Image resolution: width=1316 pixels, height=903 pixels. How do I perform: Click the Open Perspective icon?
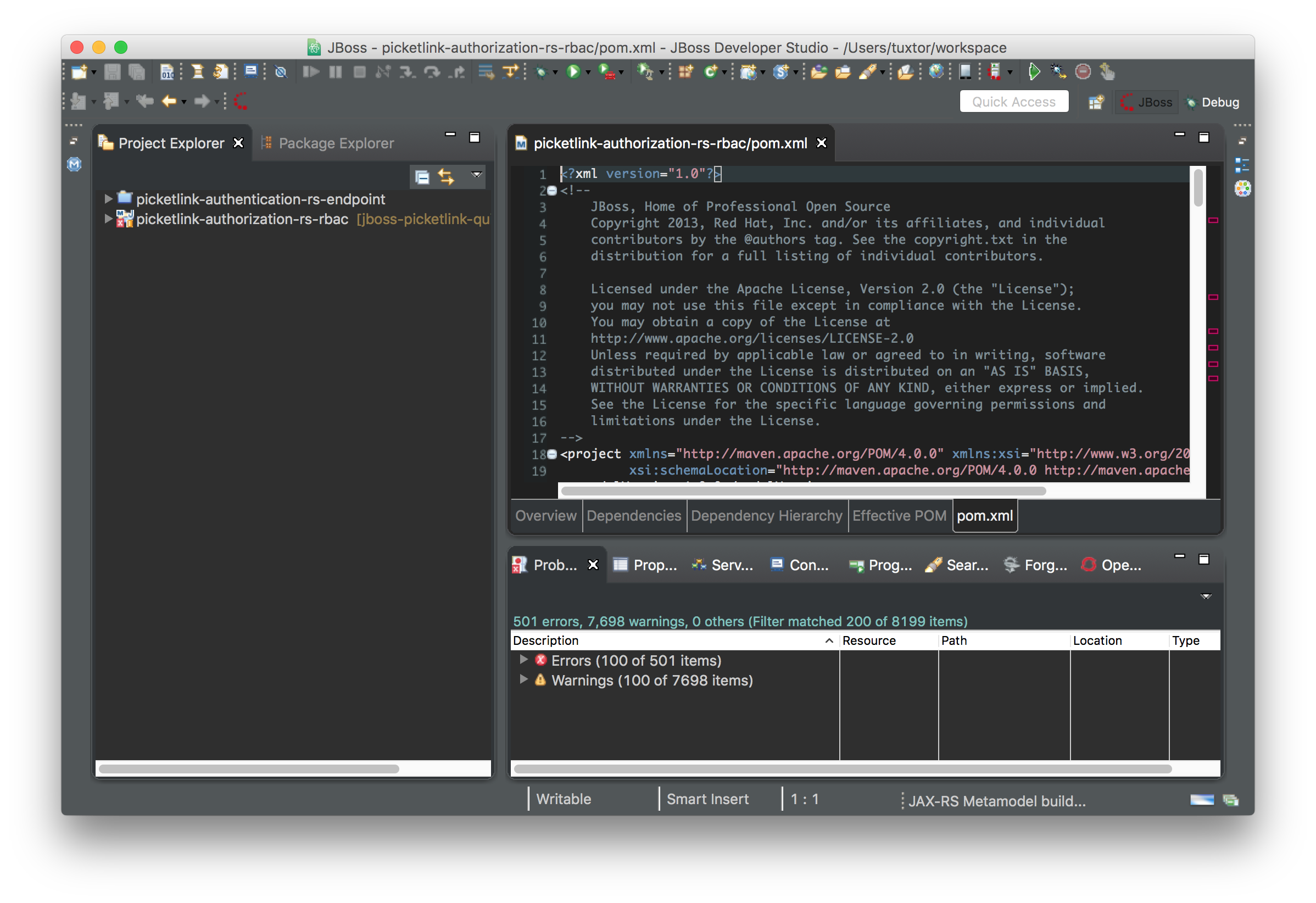(x=1096, y=103)
